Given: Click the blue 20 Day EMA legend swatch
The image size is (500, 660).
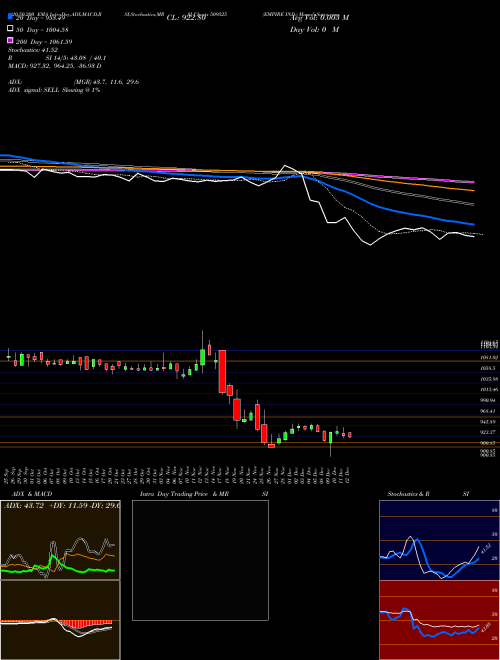Looking at the screenshot, I should pyautogui.click(x=10, y=16).
